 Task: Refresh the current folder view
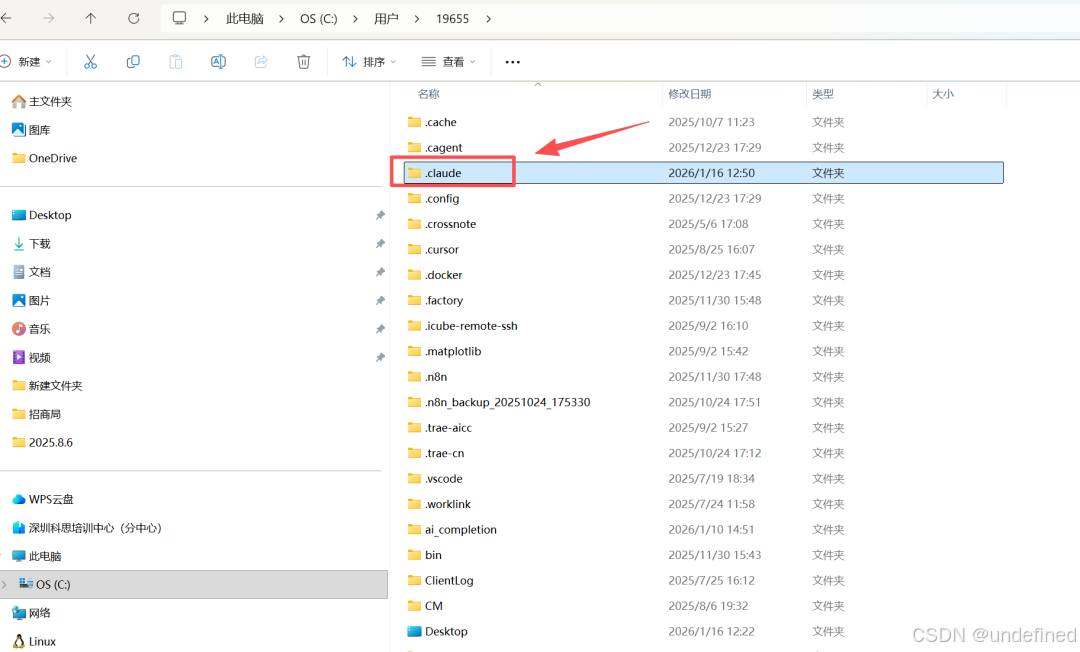(x=134, y=19)
